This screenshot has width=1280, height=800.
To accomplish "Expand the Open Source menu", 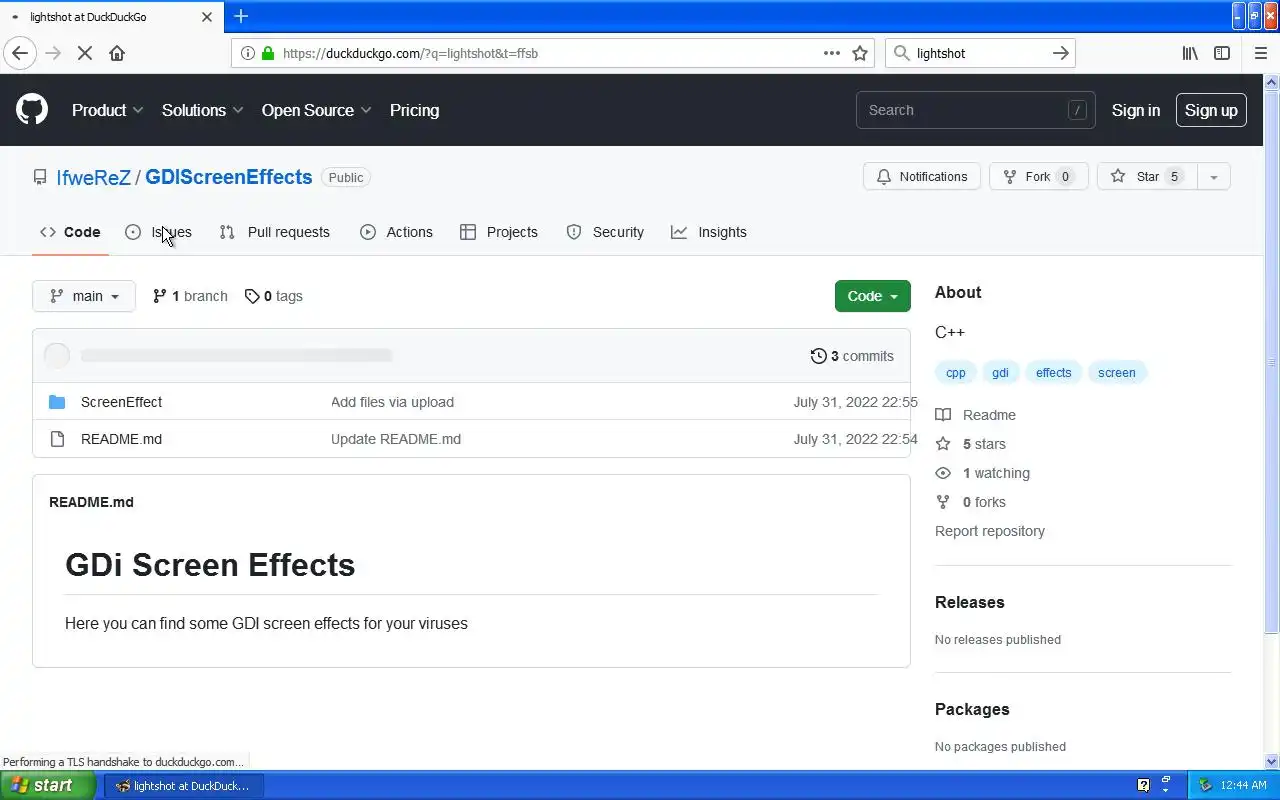I will pyautogui.click(x=317, y=110).
